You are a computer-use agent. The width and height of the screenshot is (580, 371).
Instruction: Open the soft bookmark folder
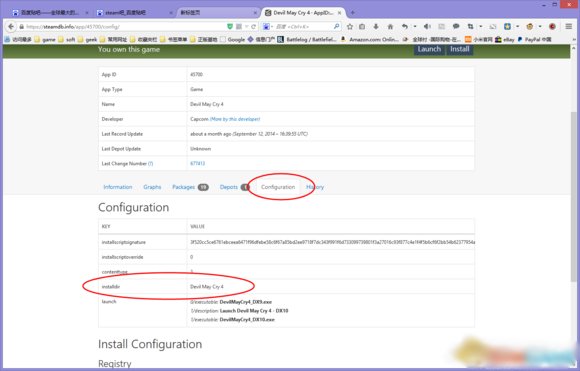(x=67, y=39)
